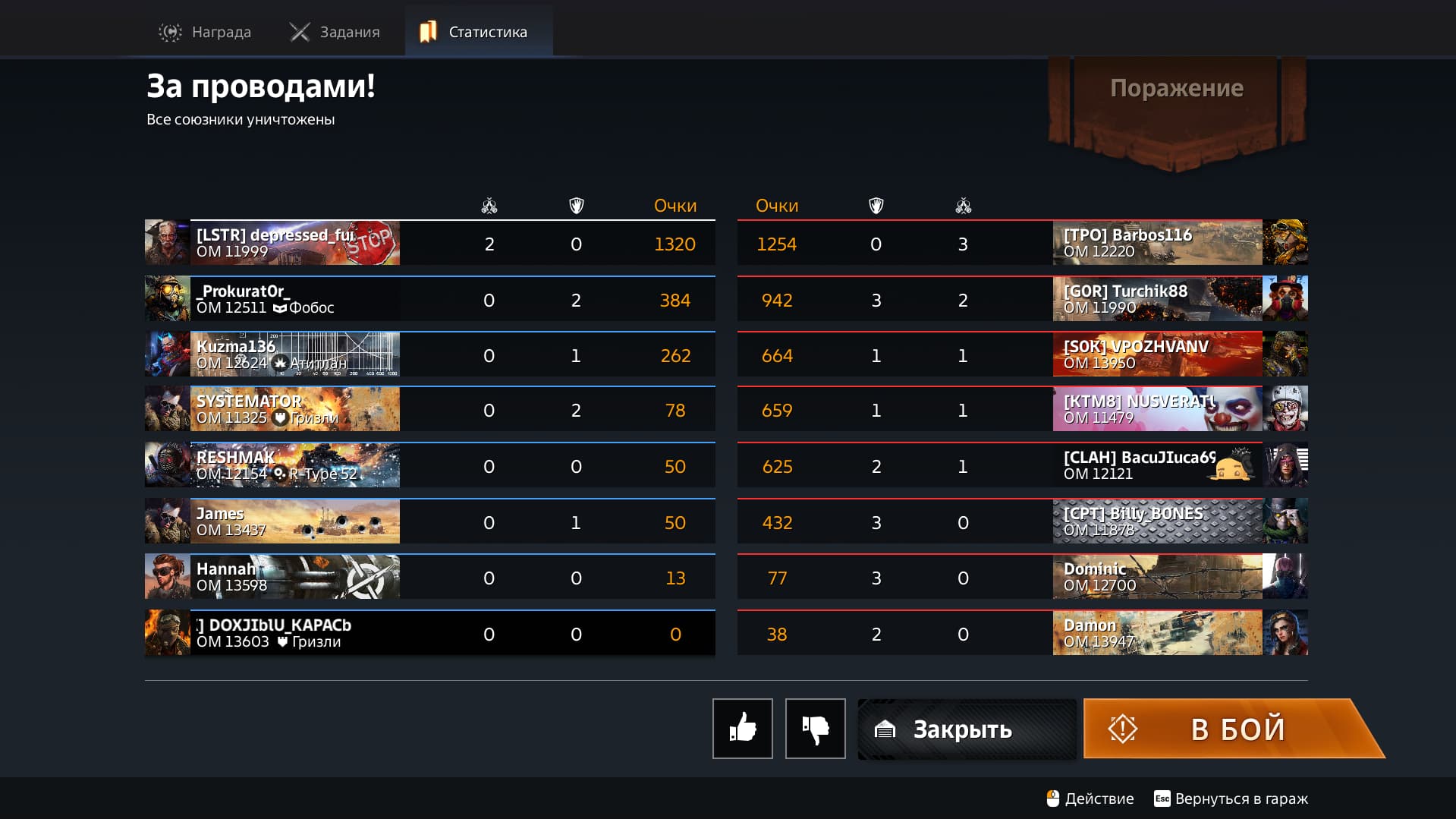Click the thumbs down dislike button
The image size is (1456, 819).
click(x=815, y=728)
